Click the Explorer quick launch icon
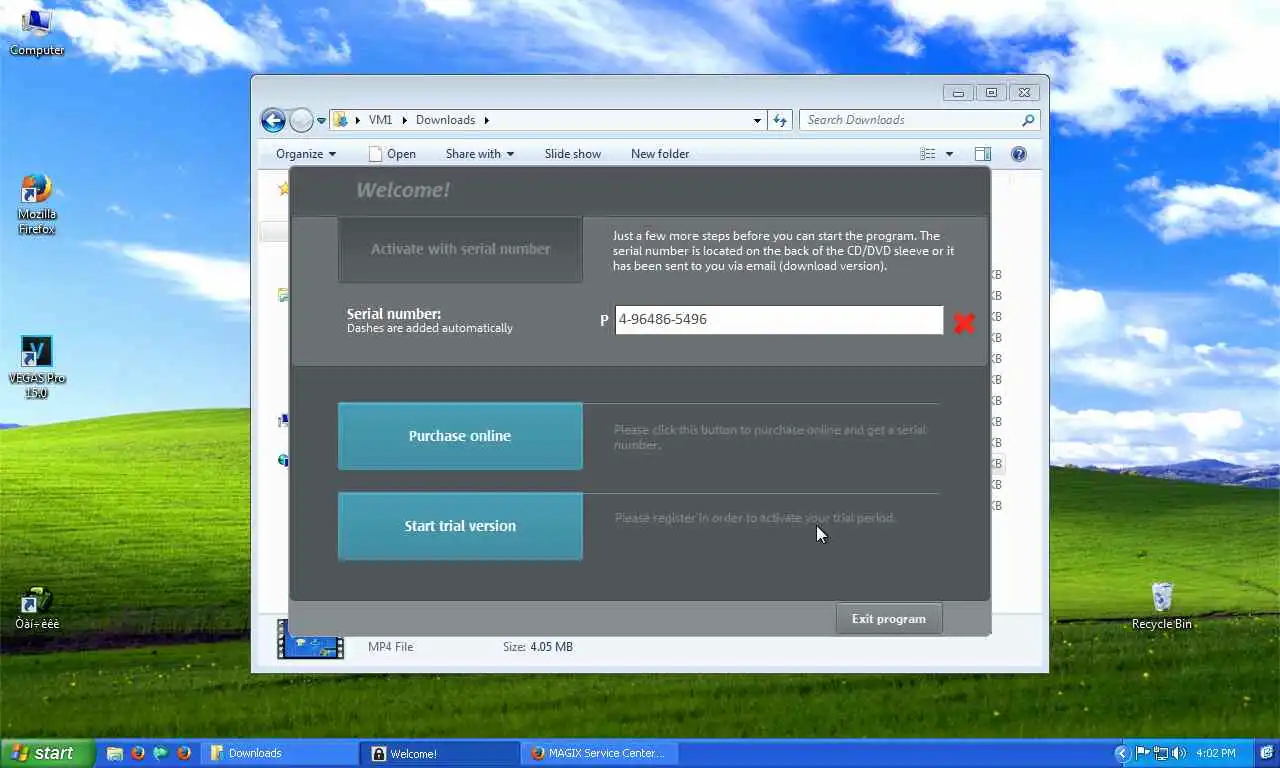This screenshot has width=1280, height=768. point(115,753)
